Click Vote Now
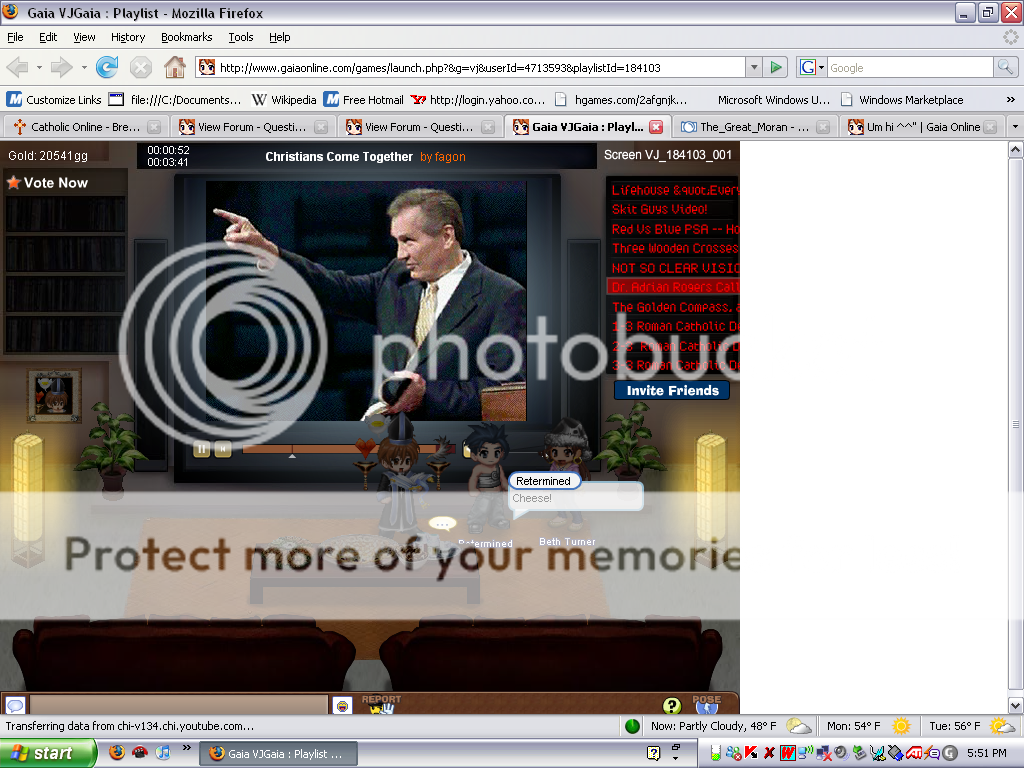The height and width of the screenshot is (768, 1024). click(x=48, y=183)
